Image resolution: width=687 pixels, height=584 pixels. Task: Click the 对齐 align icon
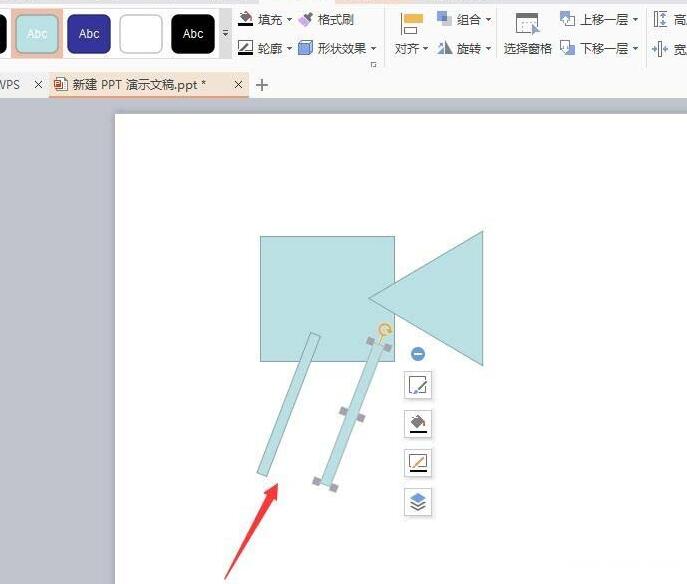[x=412, y=24]
